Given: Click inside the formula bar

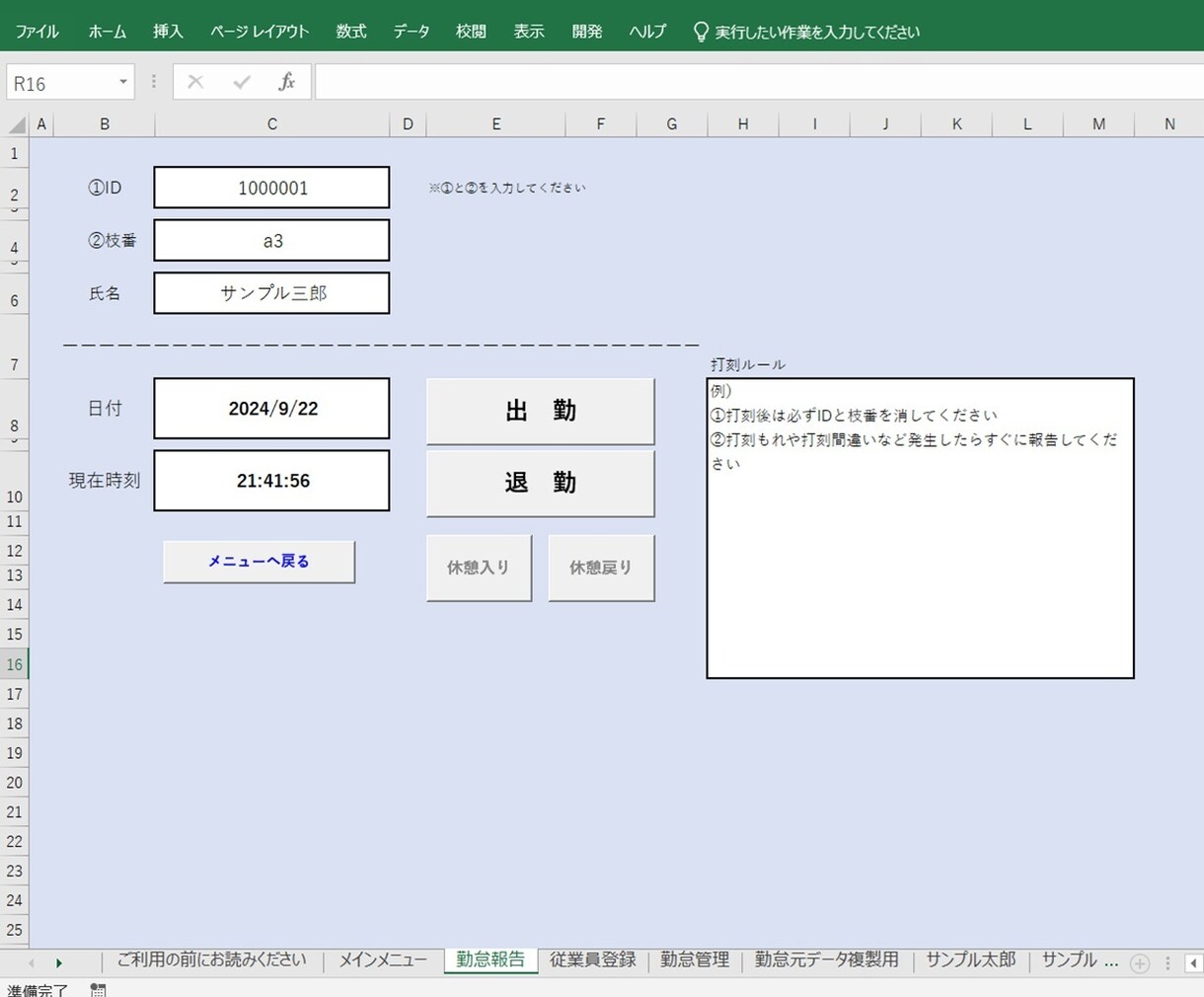Looking at the screenshot, I should coord(758,83).
